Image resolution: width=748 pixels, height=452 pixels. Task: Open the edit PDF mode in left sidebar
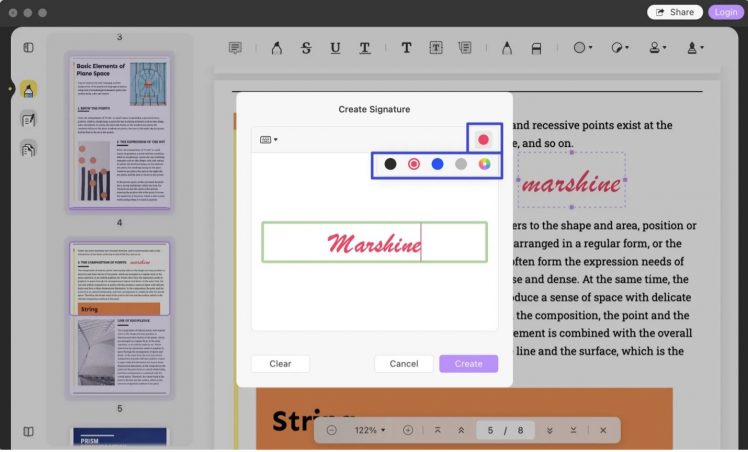[x=29, y=119]
